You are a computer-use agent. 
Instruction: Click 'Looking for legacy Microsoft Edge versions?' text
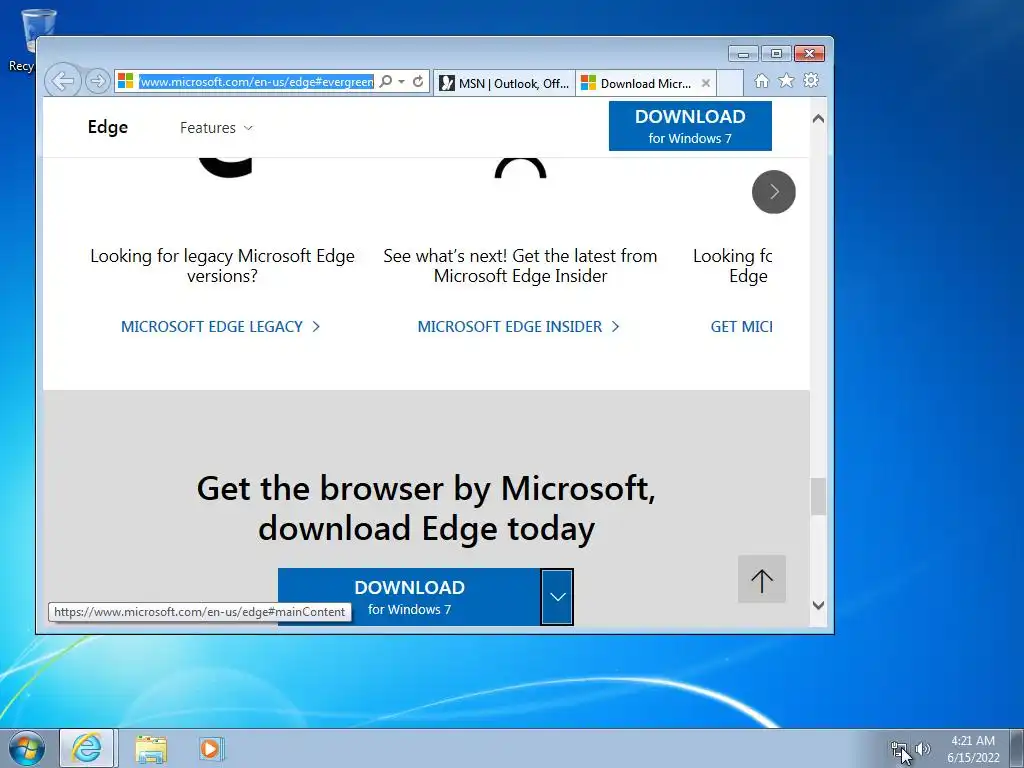(x=222, y=266)
